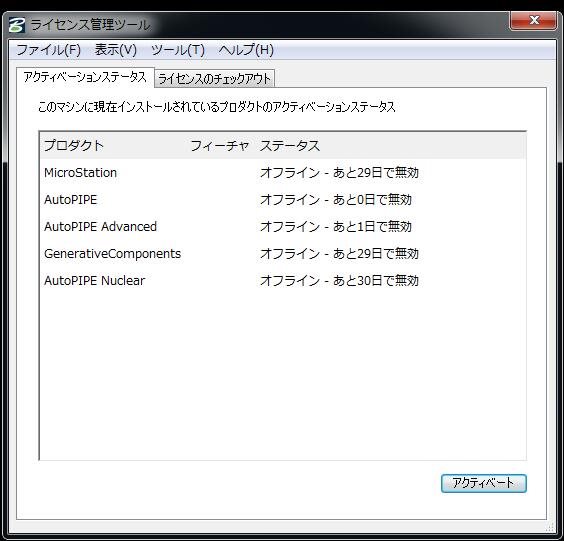Click AutoPIPE status あと0日で無効
Viewport: 564px width, 541px height.
coord(372,200)
